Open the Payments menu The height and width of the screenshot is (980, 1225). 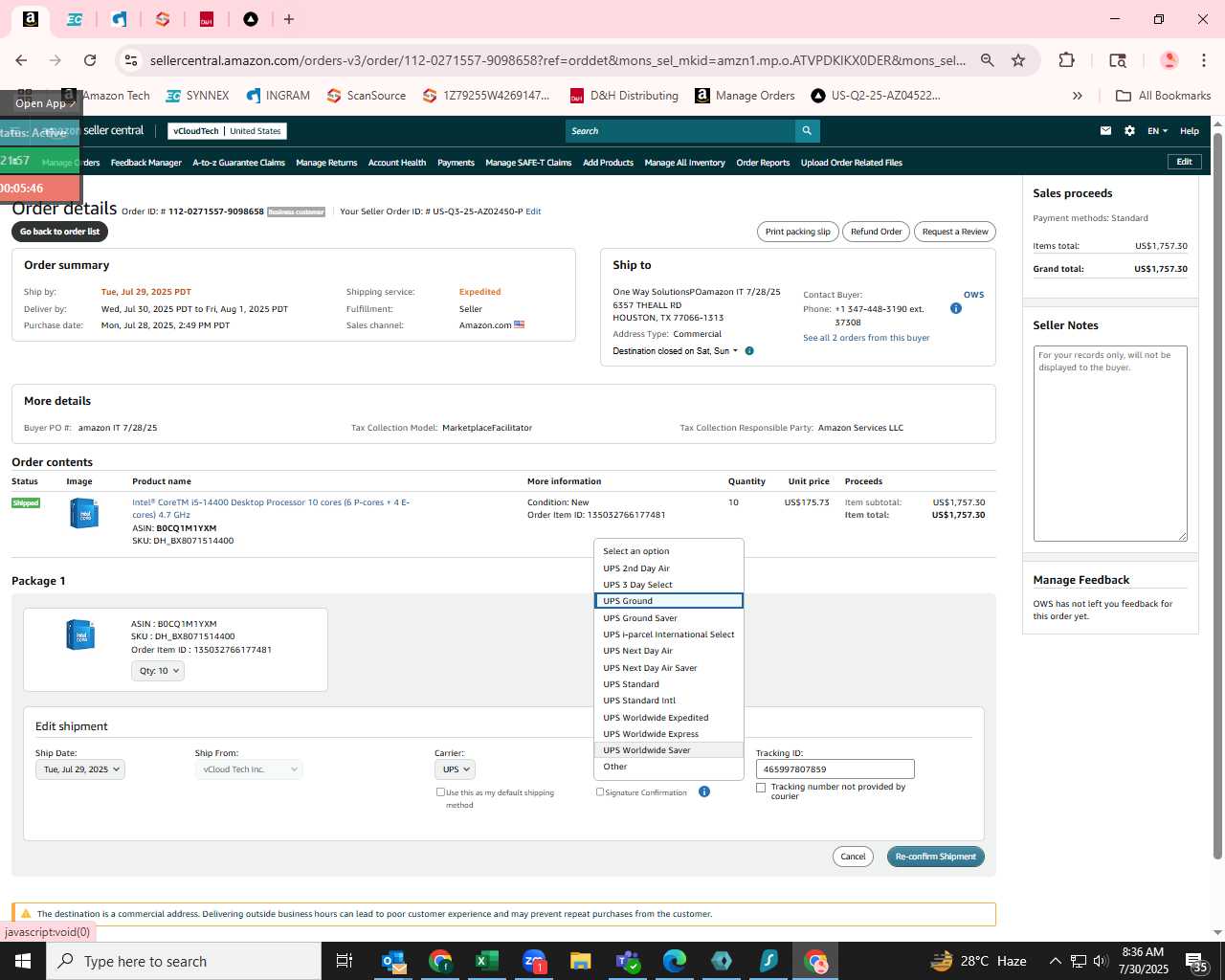(456, 163)
